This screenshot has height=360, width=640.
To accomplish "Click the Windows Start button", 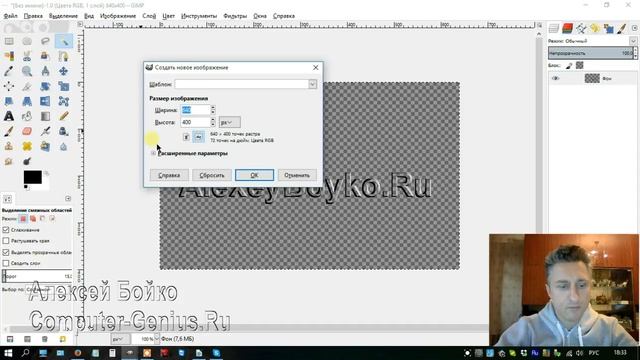I will (x=8, y=353).
